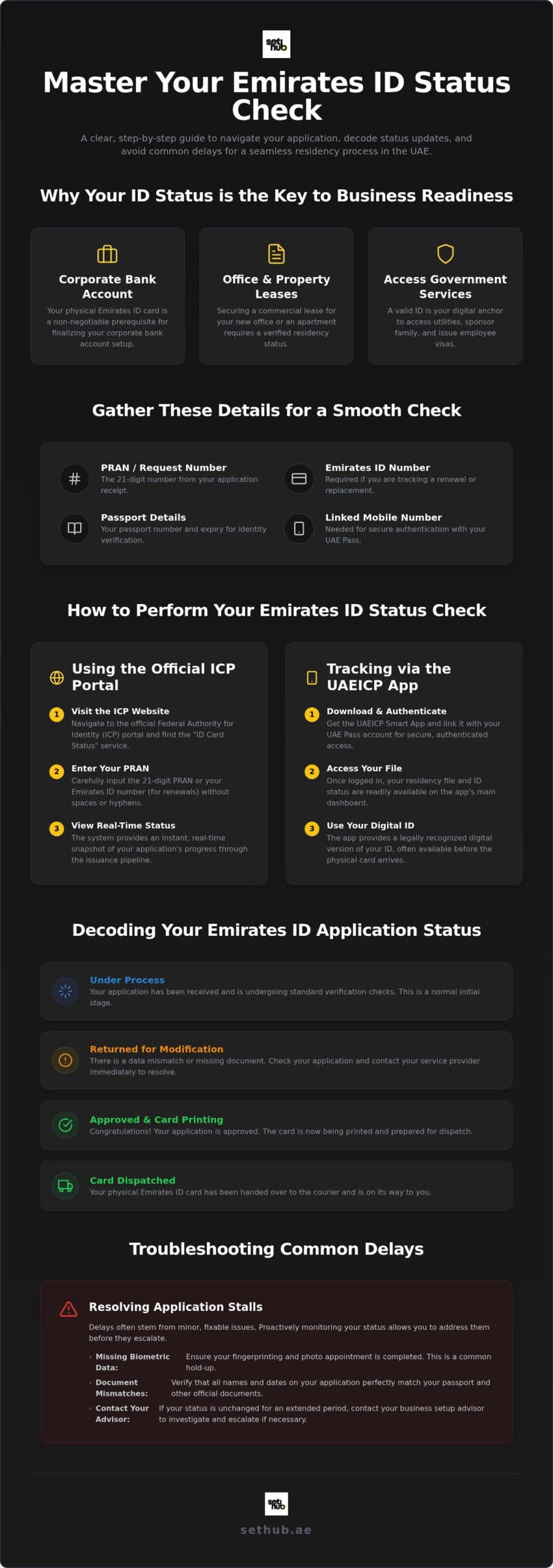The image size is (553, 1568).
Task: Click the Why Your ID Status is the Key heading
Action: click(276, 195)
